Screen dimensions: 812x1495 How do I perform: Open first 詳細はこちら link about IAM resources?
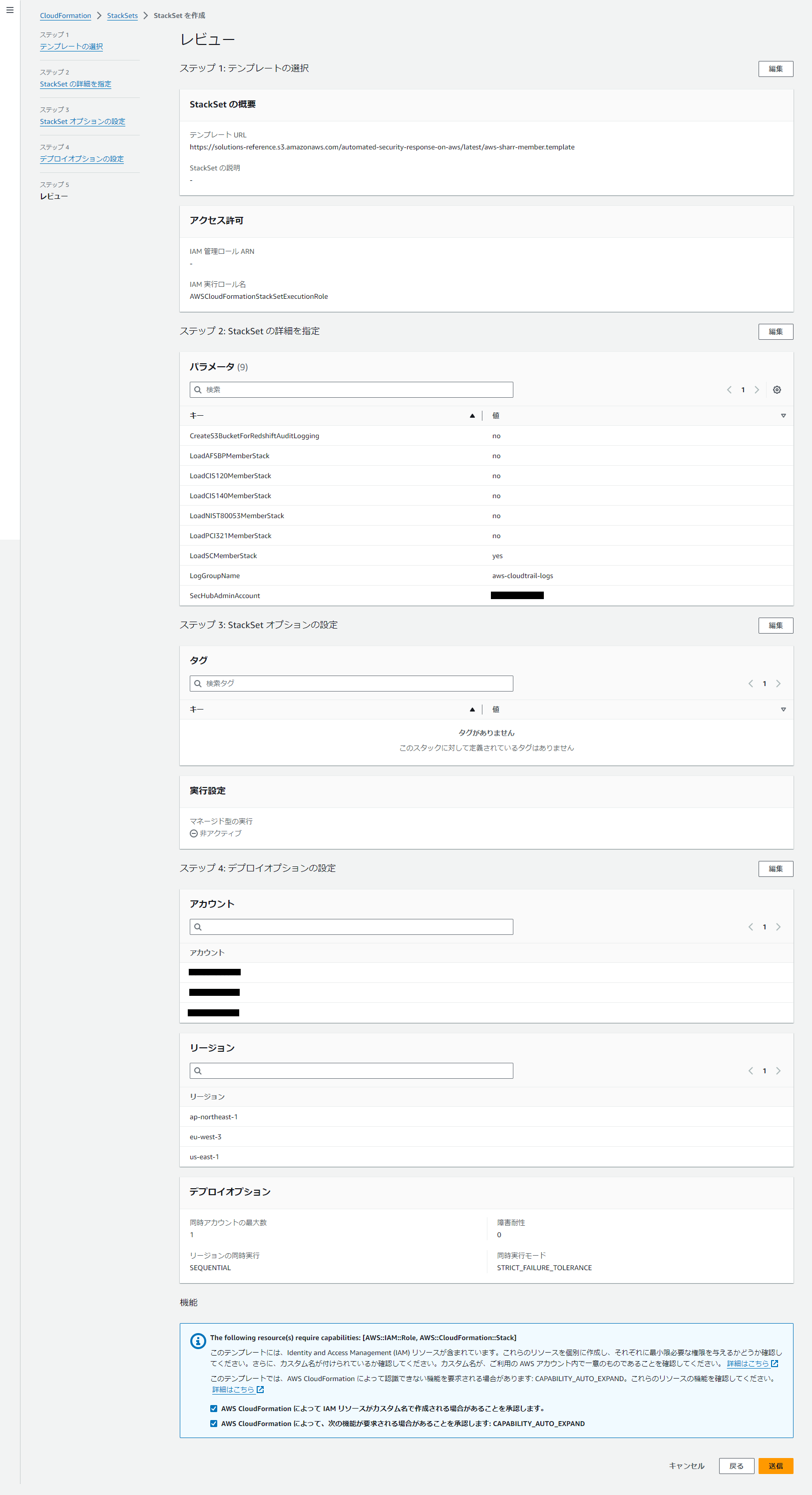click(x=752, y=1364)
